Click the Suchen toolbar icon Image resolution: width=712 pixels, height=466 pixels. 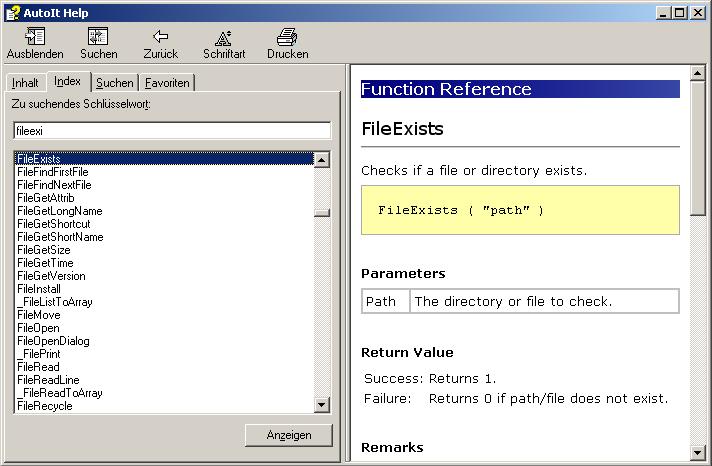point(98,37)
